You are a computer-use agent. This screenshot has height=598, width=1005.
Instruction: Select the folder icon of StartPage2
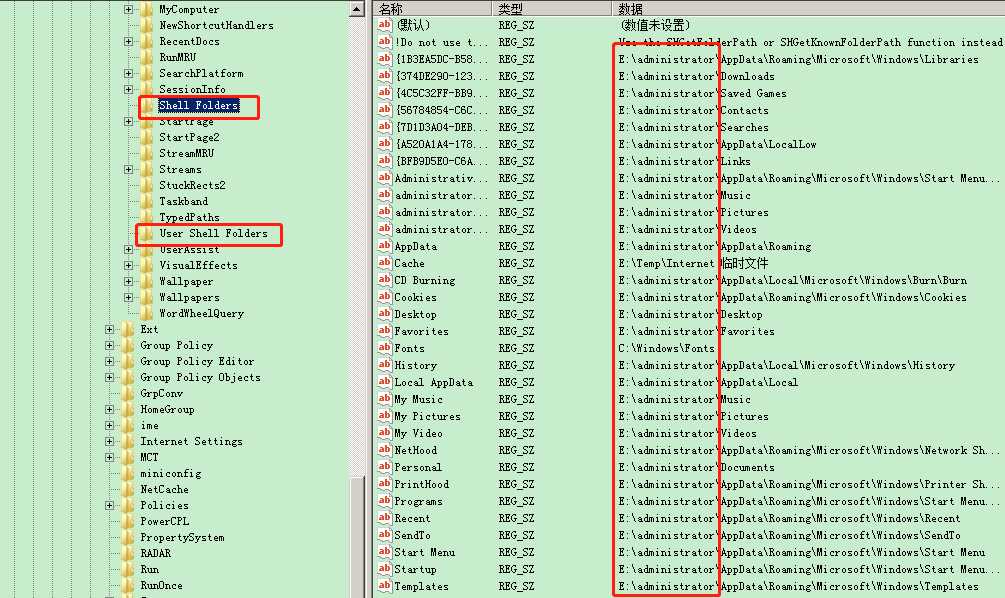[147, 137]
